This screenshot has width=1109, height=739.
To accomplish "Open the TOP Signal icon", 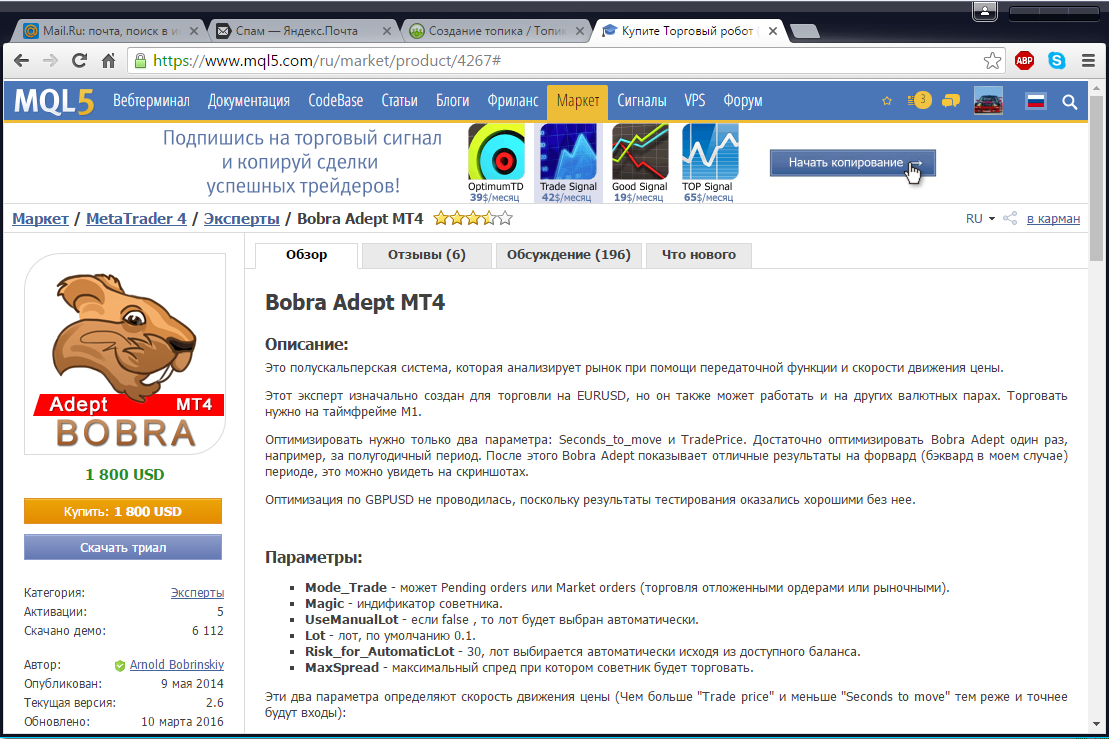I will (710, 152).
